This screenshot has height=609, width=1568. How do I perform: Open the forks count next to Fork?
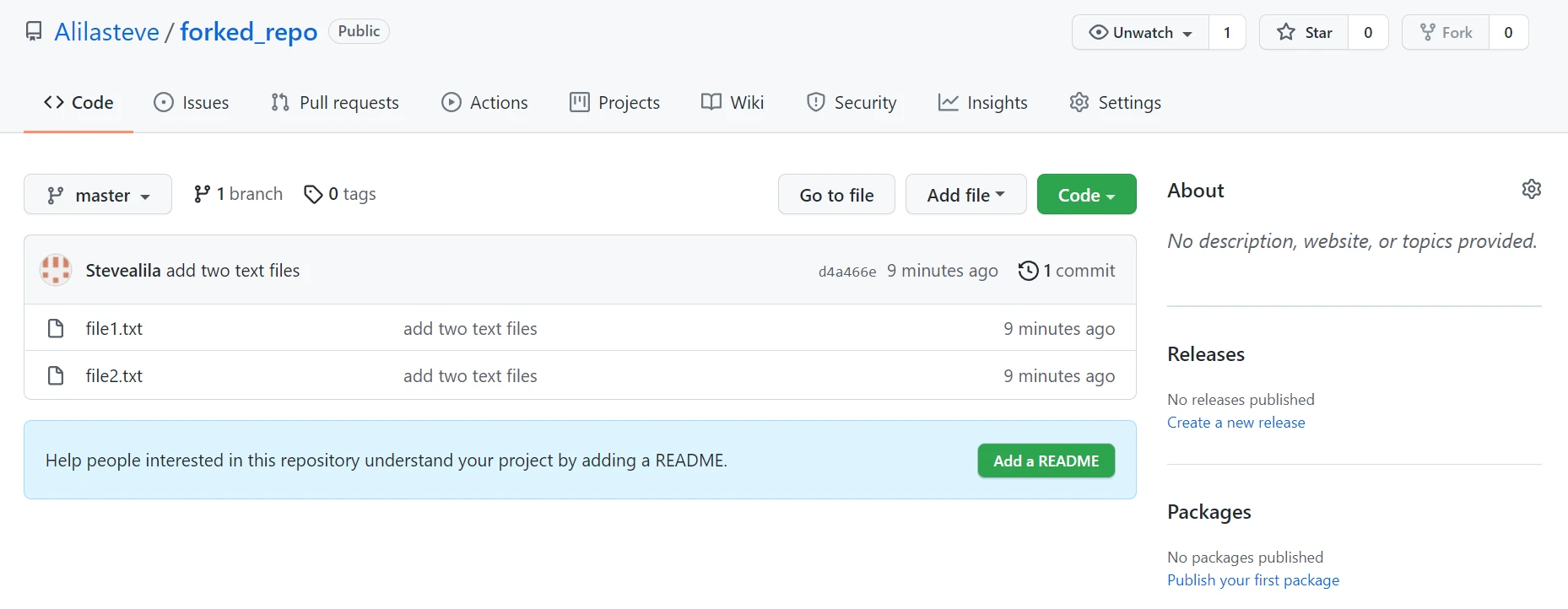tap(1508, 32)
